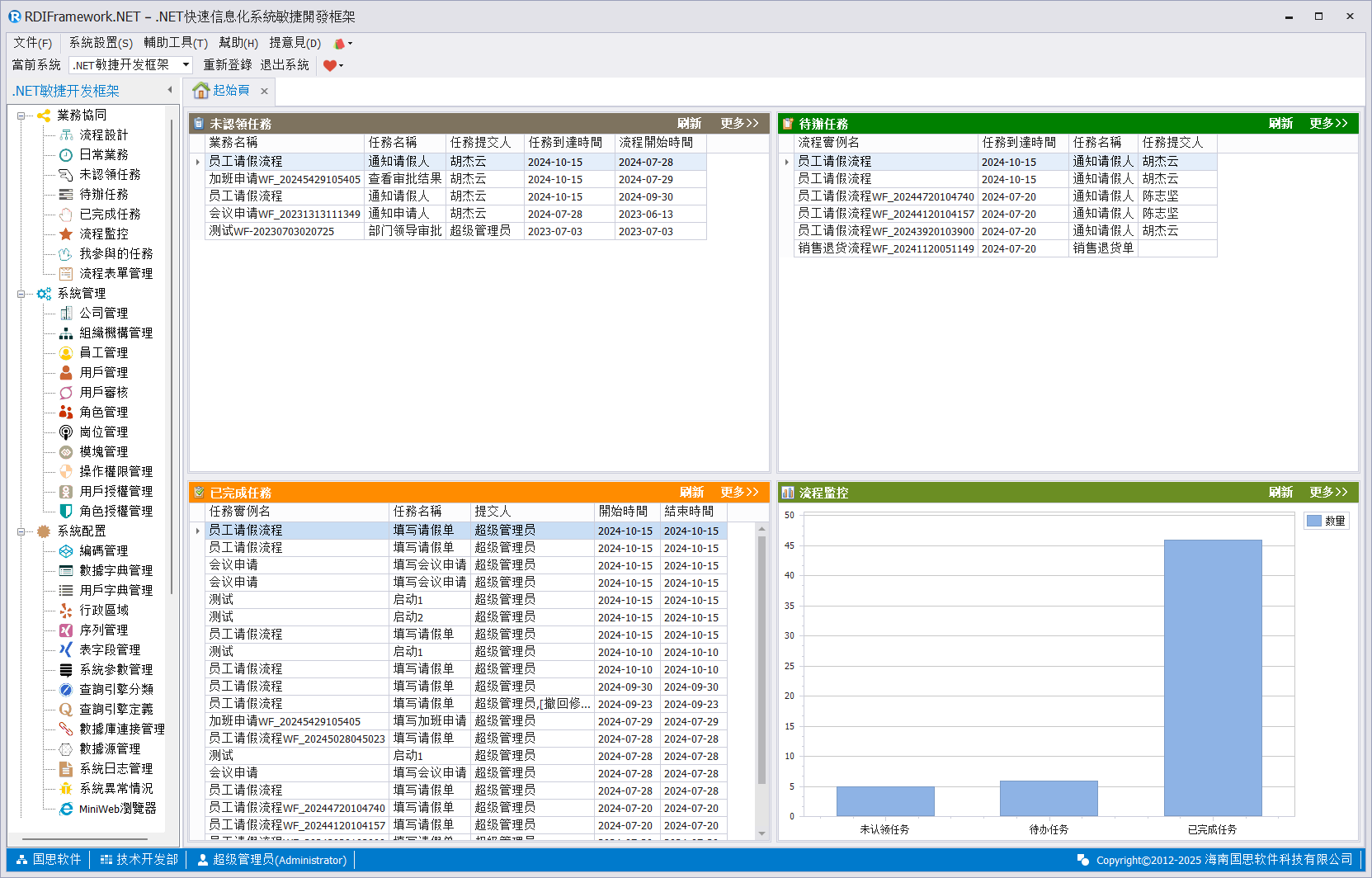Collapse the left navigation panel arrow
The image size is (1372, 878).
point(170,90)
